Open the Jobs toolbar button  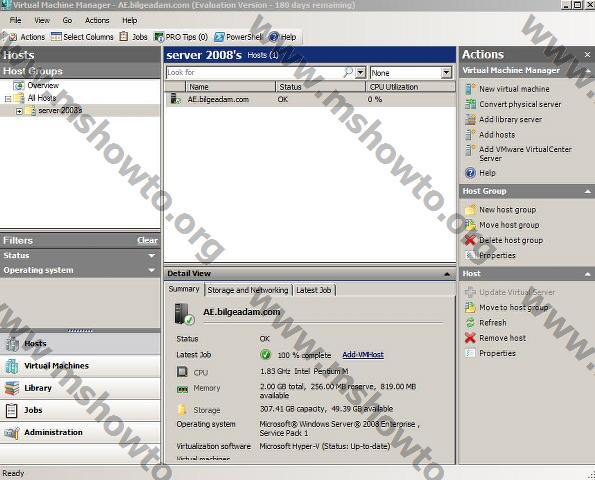(134, 37)
